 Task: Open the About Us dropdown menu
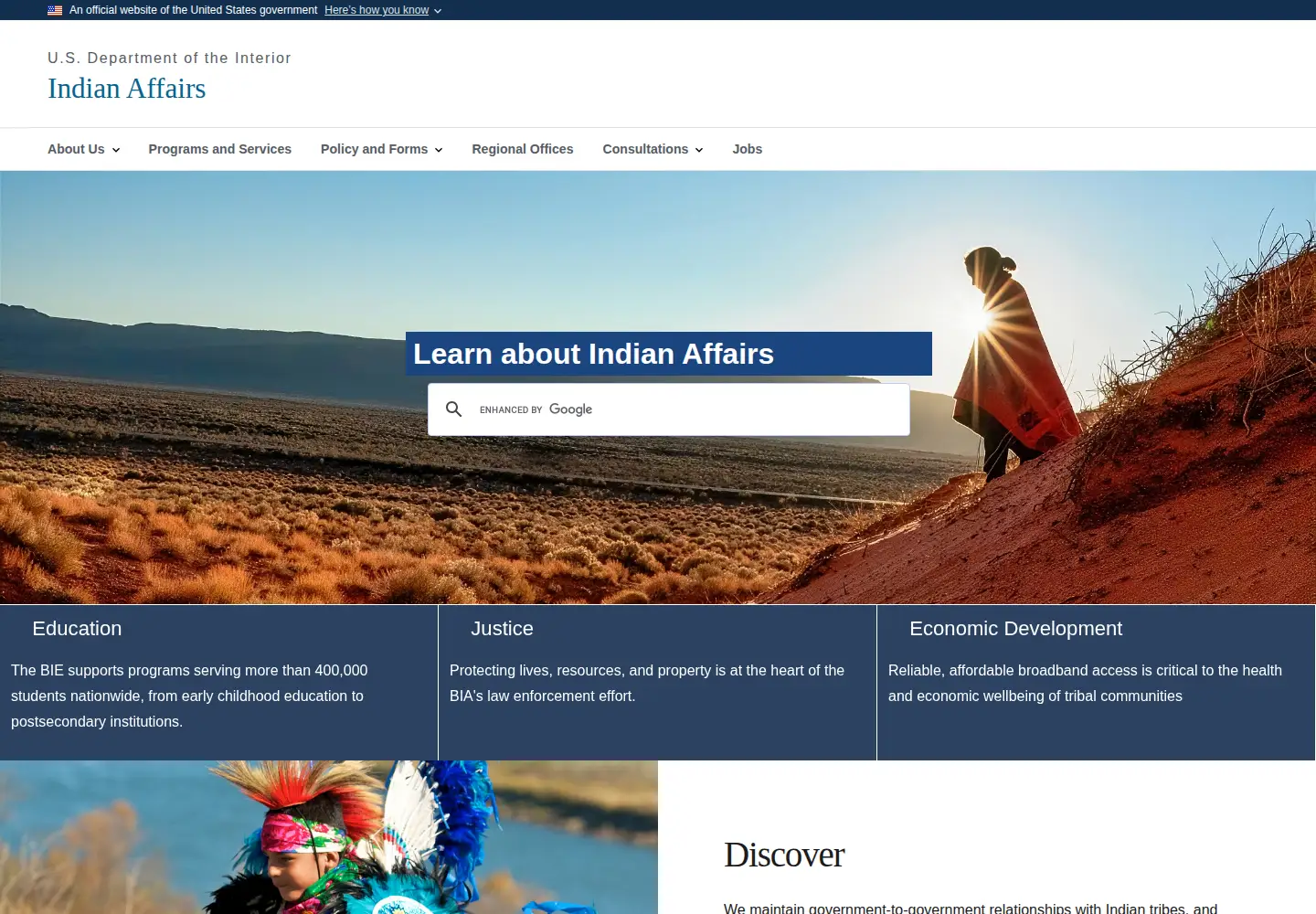coord(83,149)
